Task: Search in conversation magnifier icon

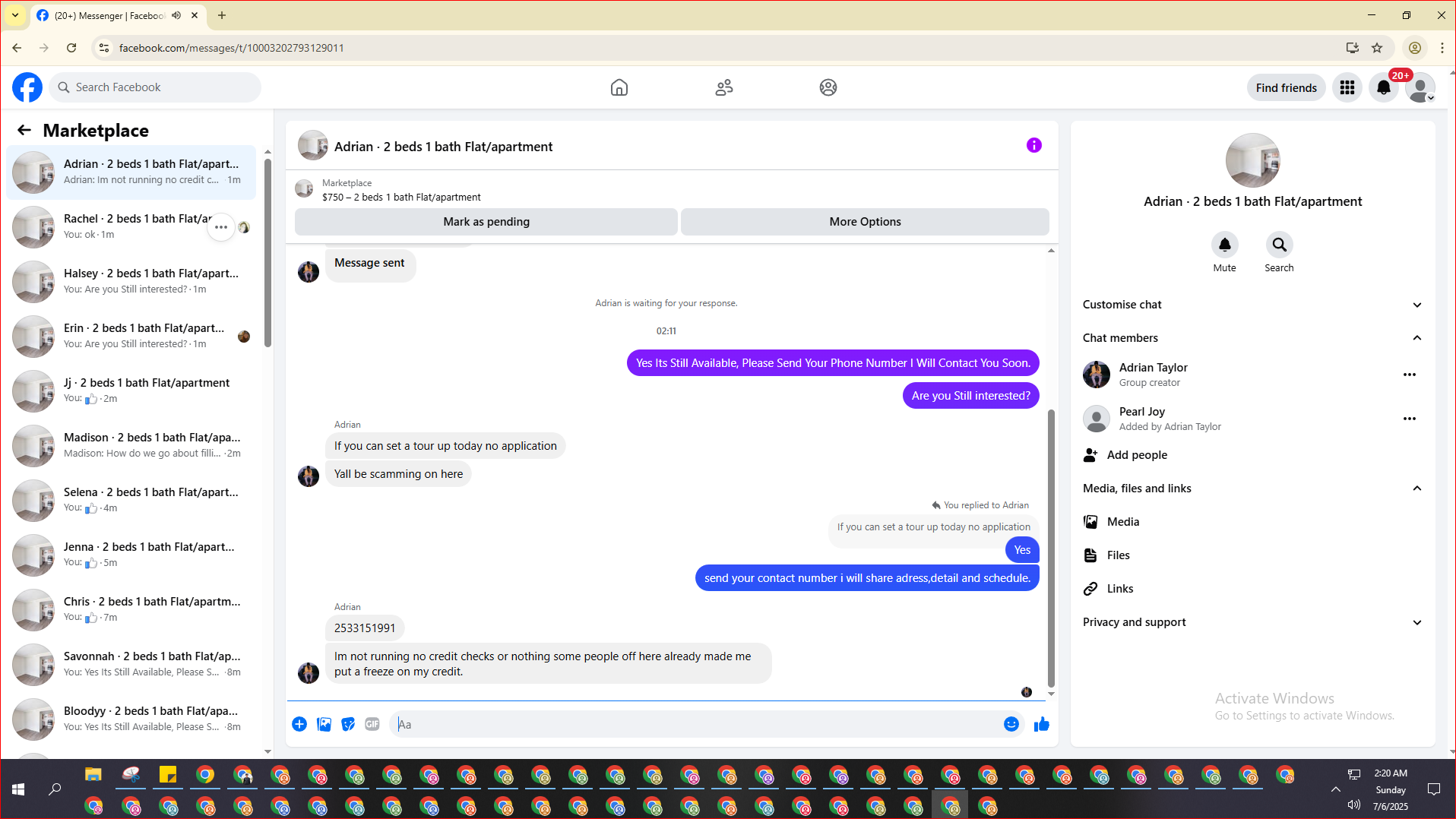Action: click(1279, 245)
